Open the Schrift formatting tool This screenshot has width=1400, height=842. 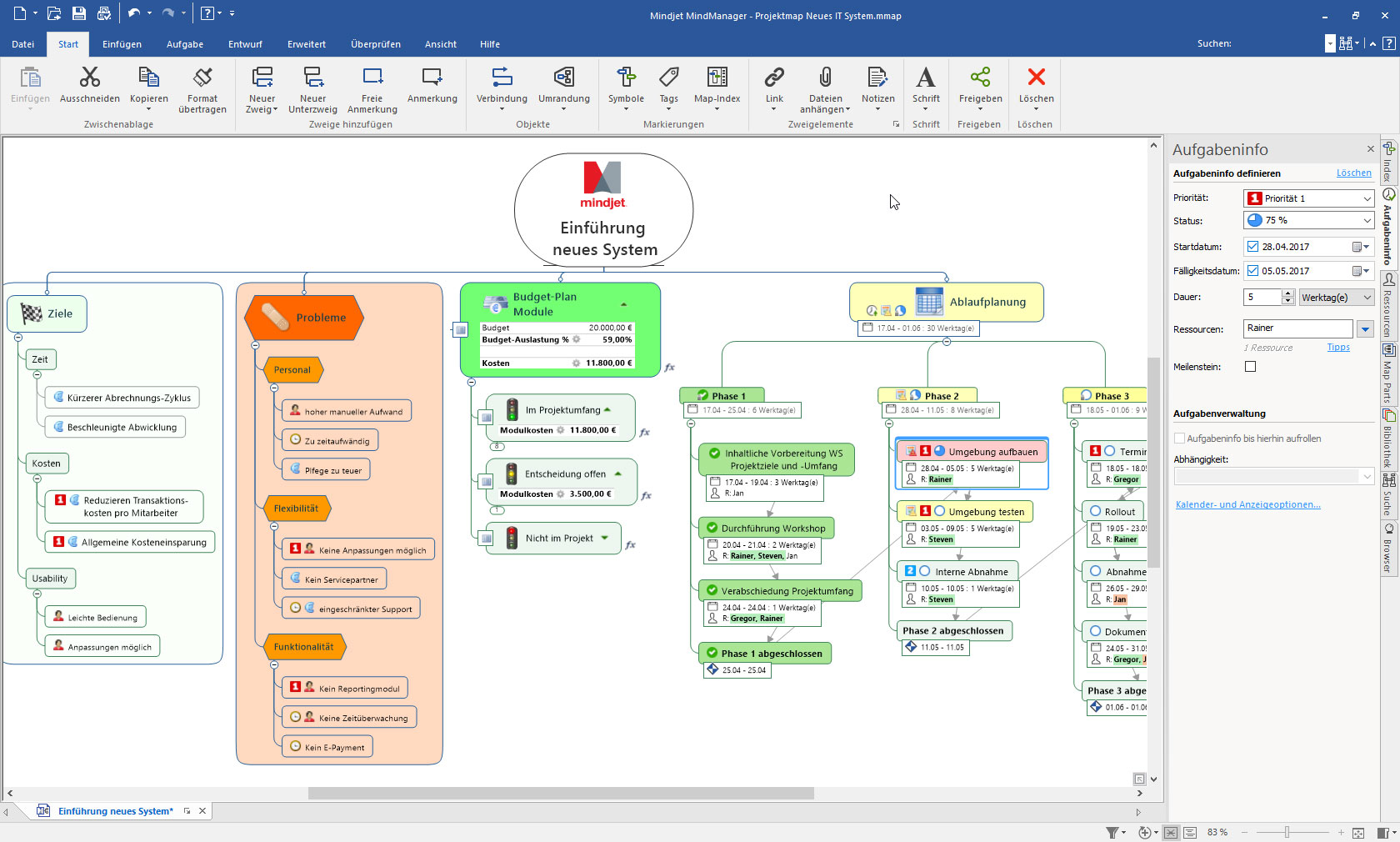926,89
